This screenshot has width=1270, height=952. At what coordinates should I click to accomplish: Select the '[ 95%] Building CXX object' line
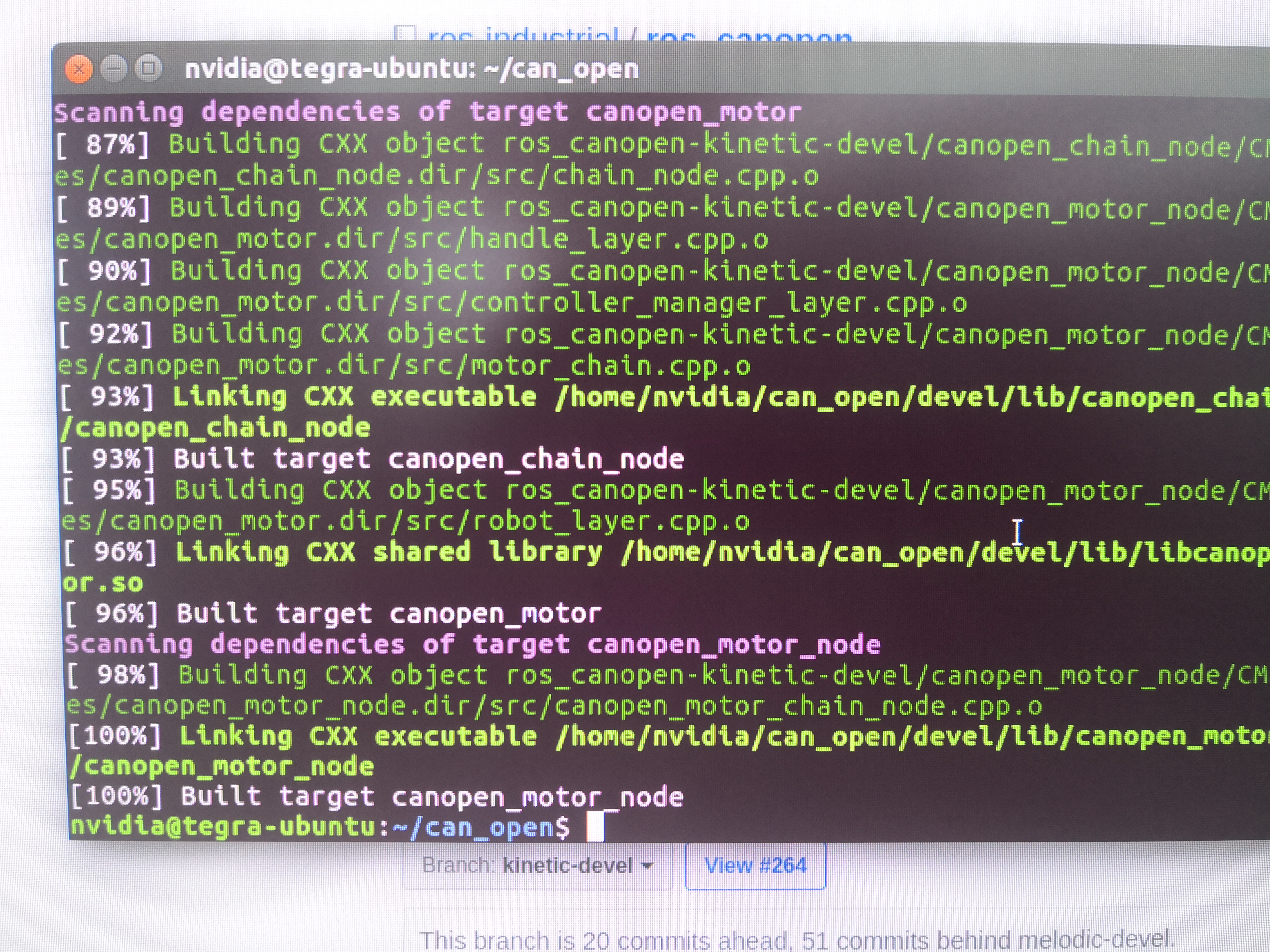coord(665,491)
